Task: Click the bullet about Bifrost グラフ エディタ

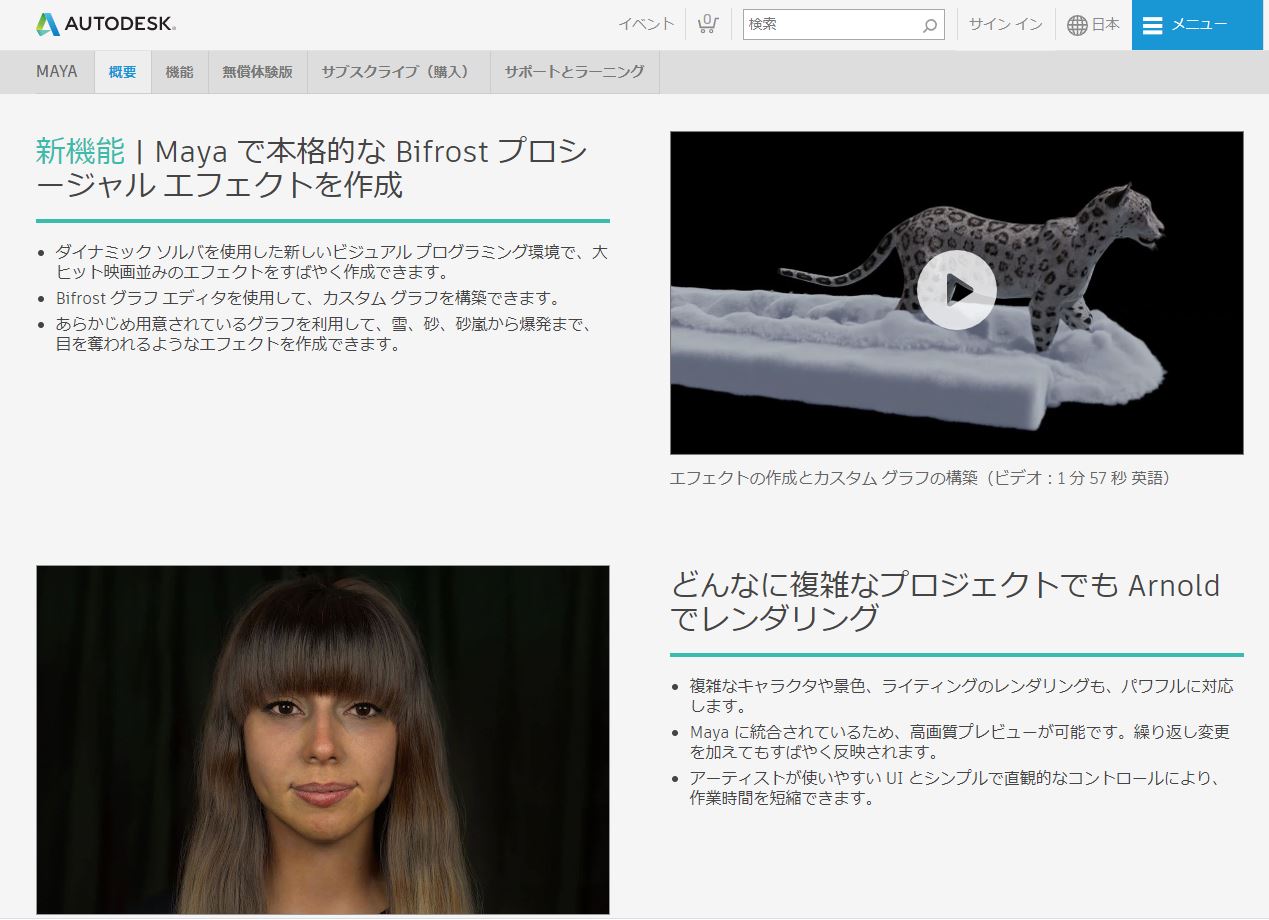Action: 308,298
